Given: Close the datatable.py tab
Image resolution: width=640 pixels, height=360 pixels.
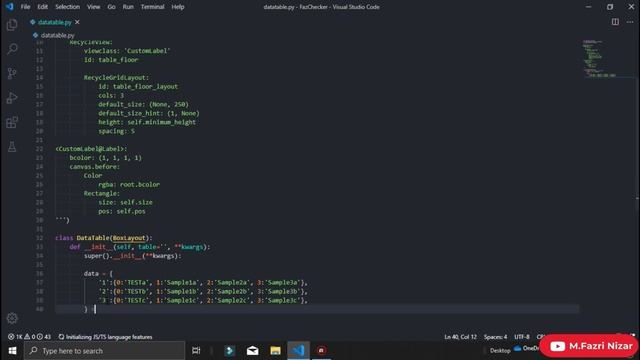Looking at the screenshot, I should point(77,22).
